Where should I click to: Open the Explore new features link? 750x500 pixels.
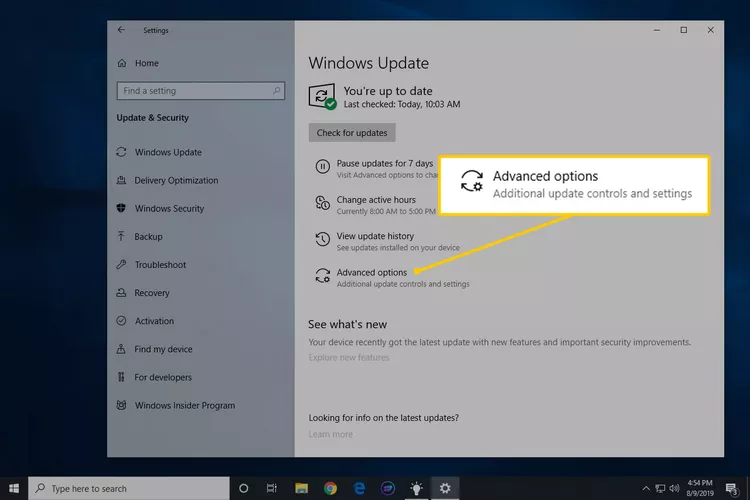click(349, 358)
